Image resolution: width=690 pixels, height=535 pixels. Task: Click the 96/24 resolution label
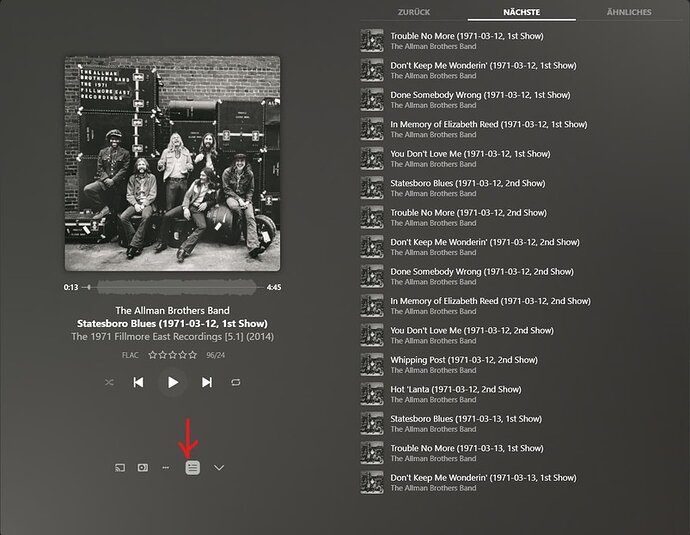(x=216, y=355)
